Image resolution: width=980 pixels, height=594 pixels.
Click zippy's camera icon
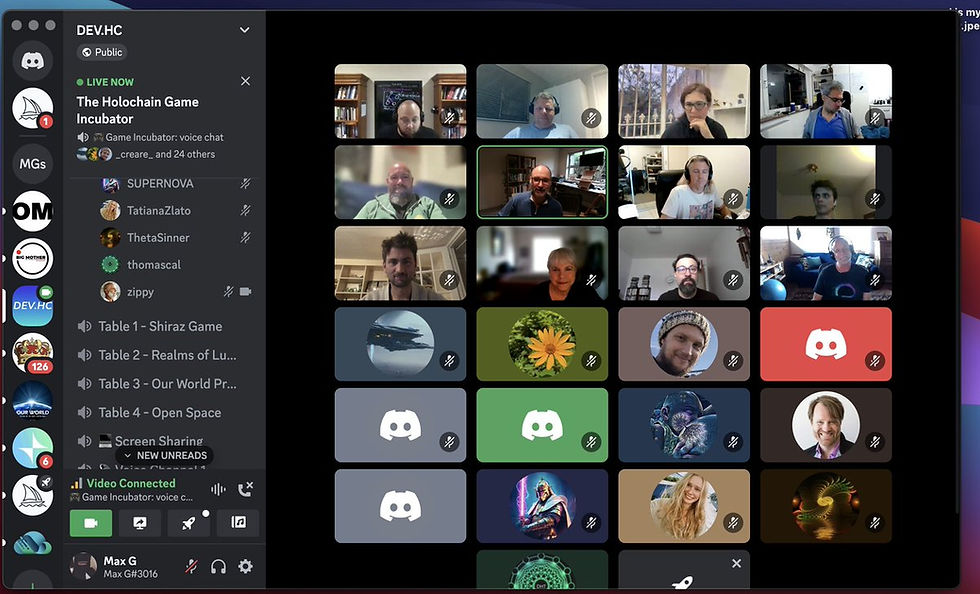246,291
